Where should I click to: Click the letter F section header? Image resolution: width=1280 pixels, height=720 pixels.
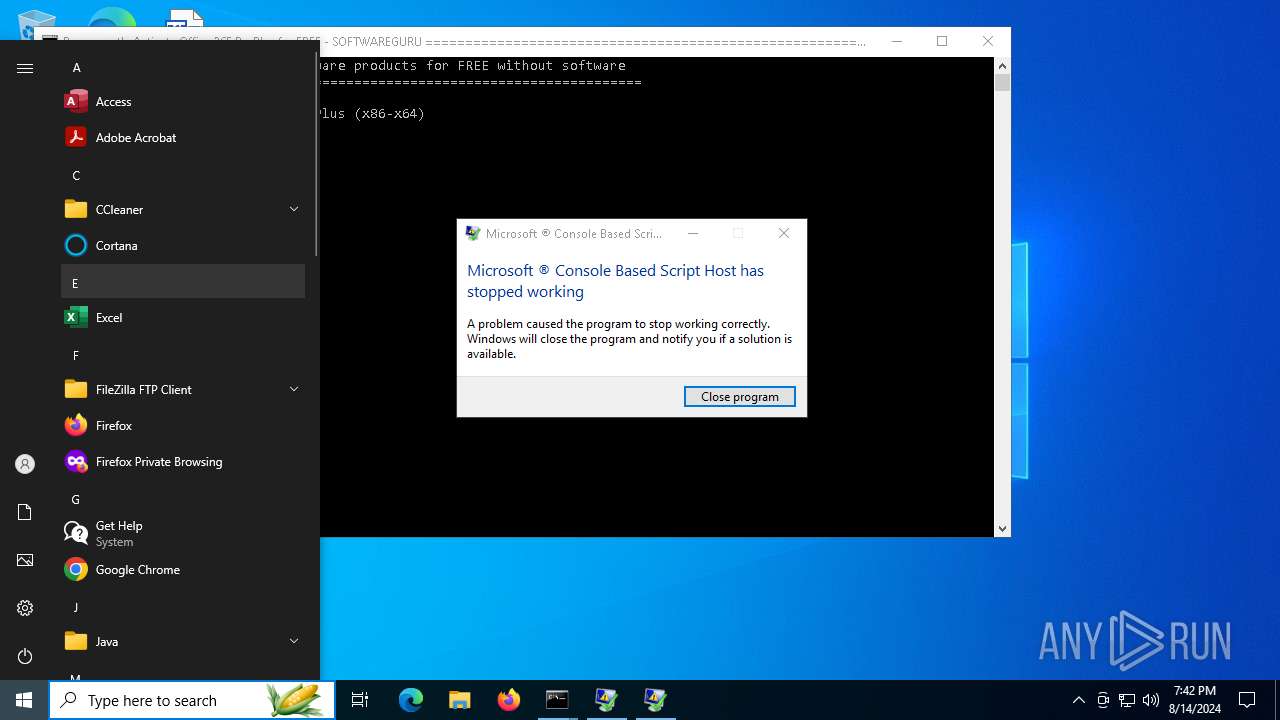[x=183, y=355]
